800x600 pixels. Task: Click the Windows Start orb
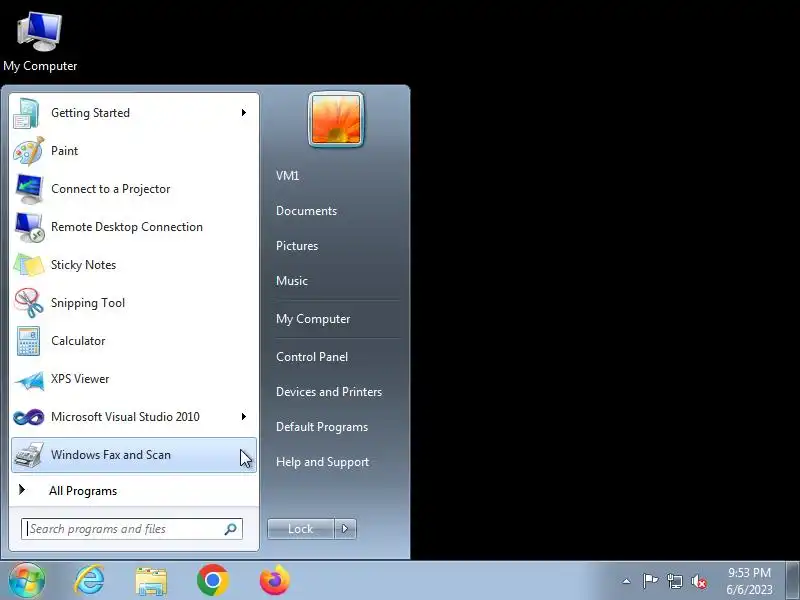pyautogui.click(x=26, y=580)
